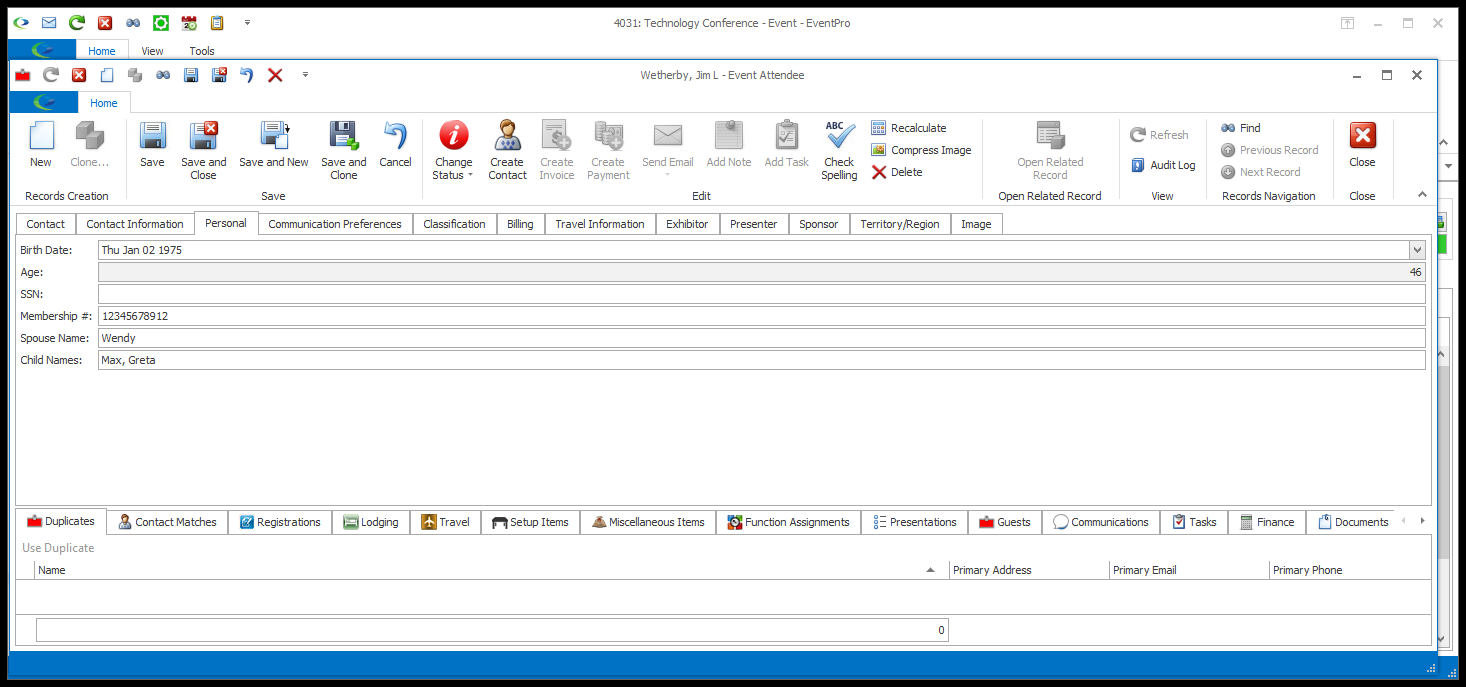
Task: Click blank page icon in attendee quick toolbar
Action: pyautogui.click(x=107, y=75)
